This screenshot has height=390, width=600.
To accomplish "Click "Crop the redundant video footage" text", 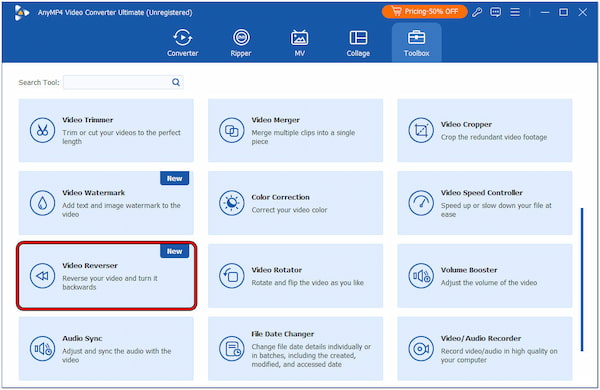I will (494, 137).
